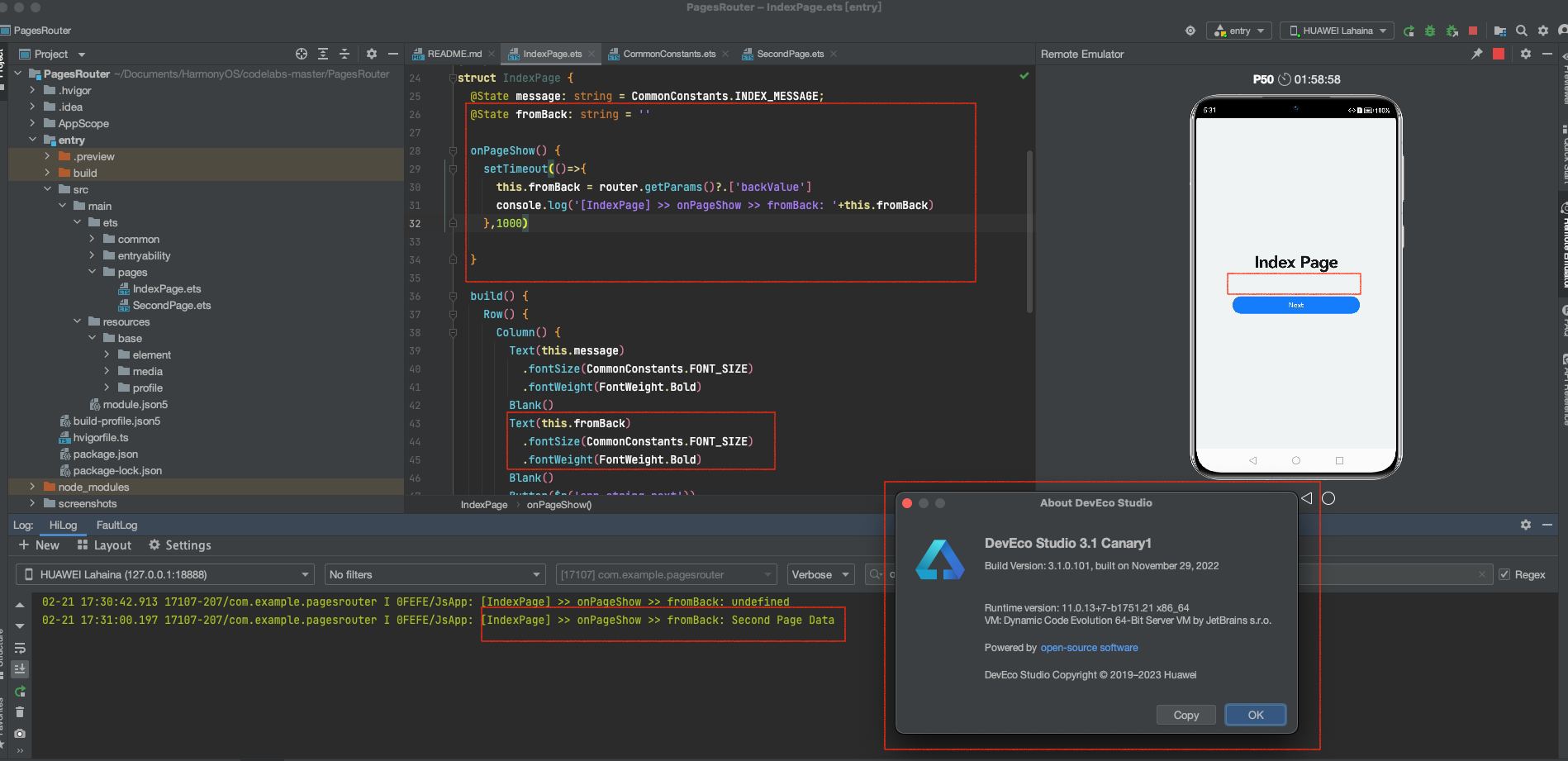Close the IndexPage.ets tab
Screen dimensions: 1568x761
(x=592, y=54)
